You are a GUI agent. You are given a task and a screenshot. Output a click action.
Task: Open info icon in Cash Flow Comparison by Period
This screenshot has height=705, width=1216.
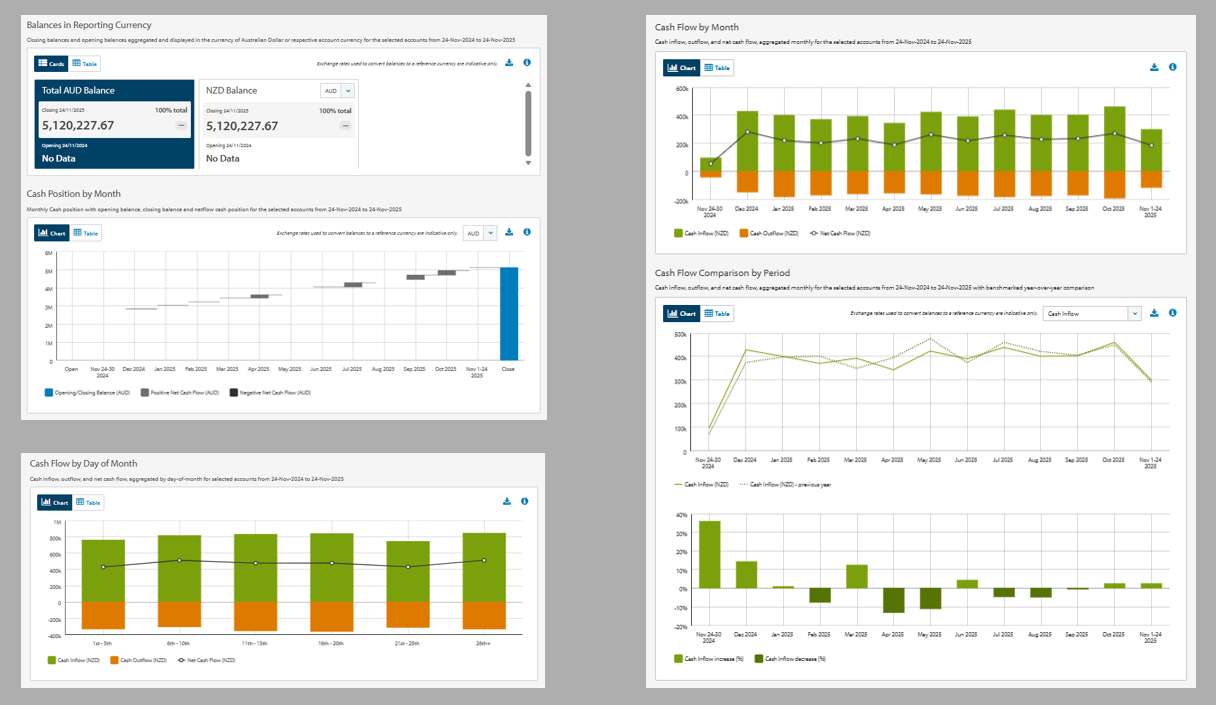pyautogui.click(x=1173, y=313)
